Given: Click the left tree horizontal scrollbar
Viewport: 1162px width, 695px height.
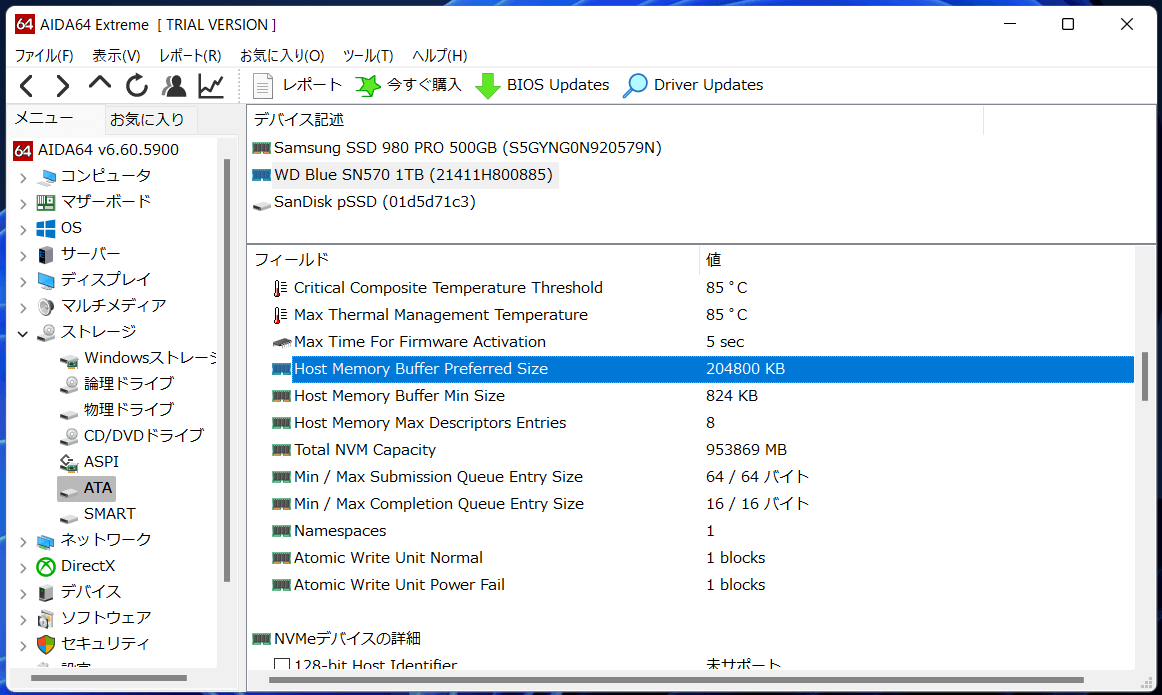Looking at the screenshot, I should (109, 678).
